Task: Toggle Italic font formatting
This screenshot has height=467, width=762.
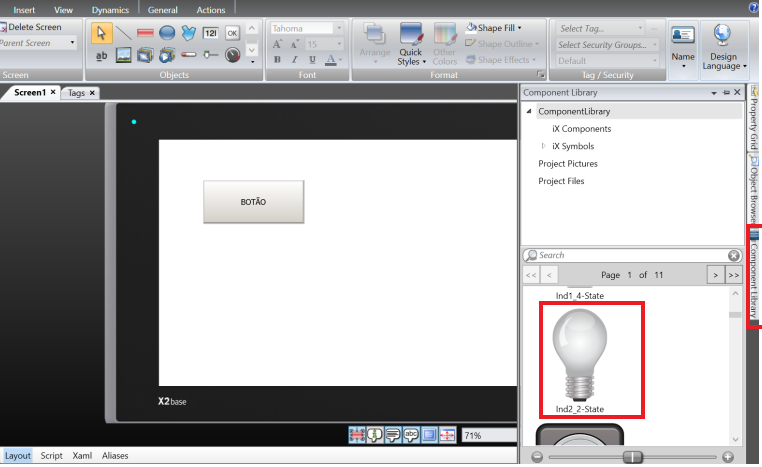Action: point(295,61)
